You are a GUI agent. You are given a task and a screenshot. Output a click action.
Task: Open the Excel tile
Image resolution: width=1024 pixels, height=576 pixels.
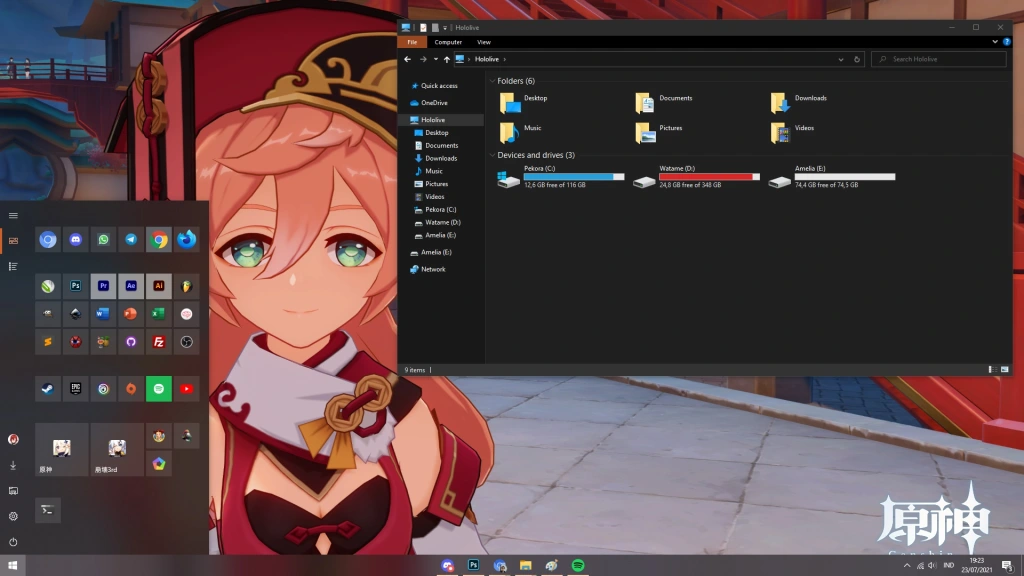[x=159, y=314]
